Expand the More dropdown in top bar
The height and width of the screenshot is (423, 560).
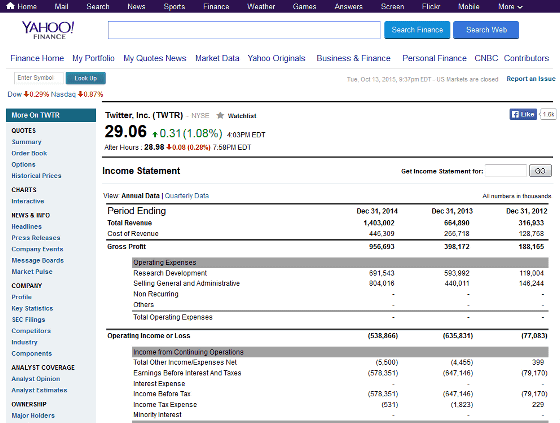coord(510,6)
